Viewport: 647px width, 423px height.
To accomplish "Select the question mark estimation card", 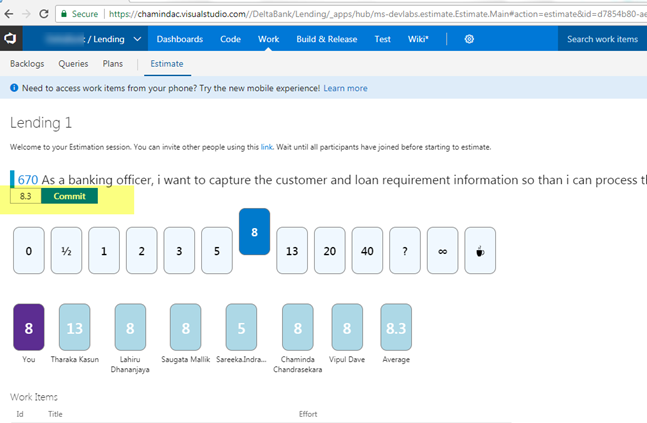I will [405, 250].
